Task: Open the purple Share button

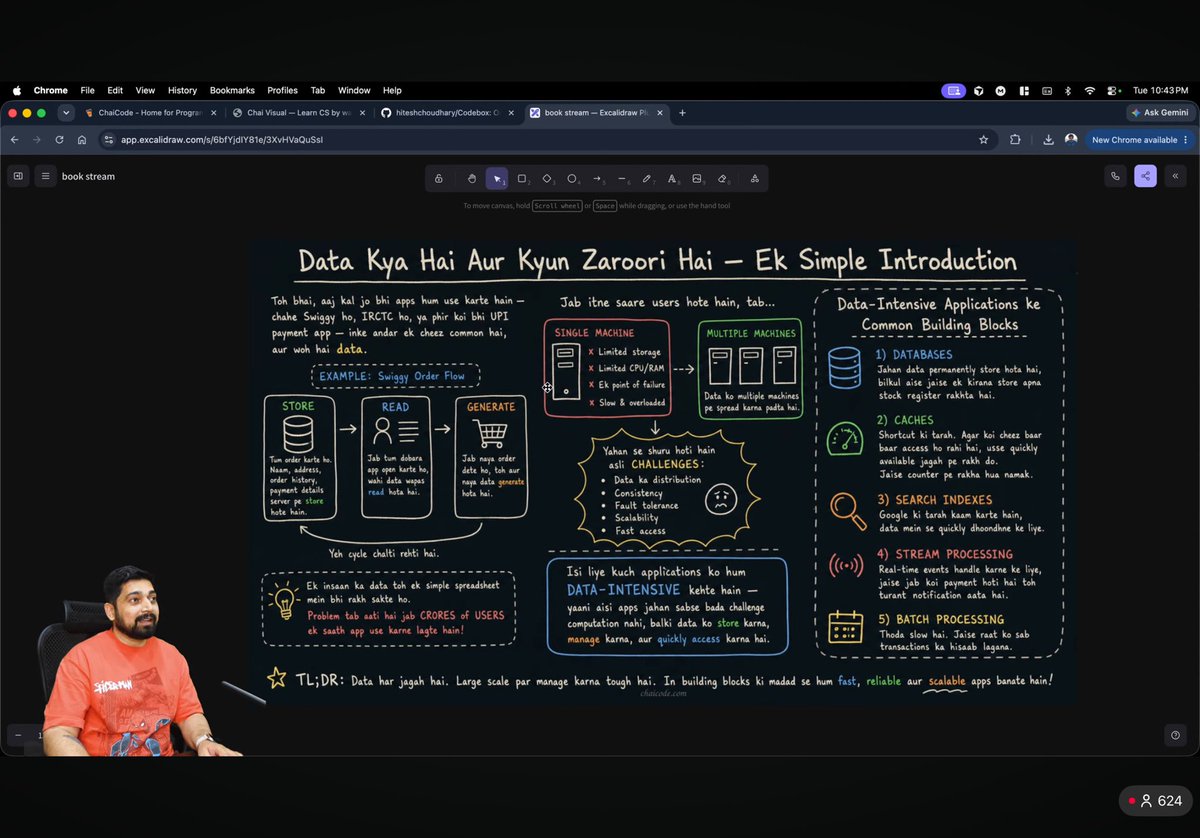Action: tap(1145, 176)
